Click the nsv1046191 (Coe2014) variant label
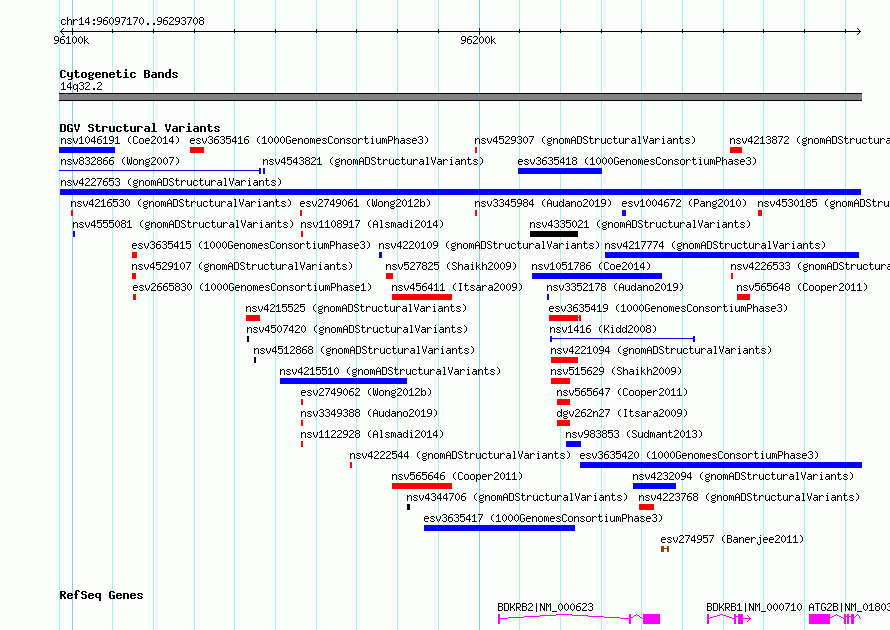This screenshot has width=890, height=630. pos(120,140)
